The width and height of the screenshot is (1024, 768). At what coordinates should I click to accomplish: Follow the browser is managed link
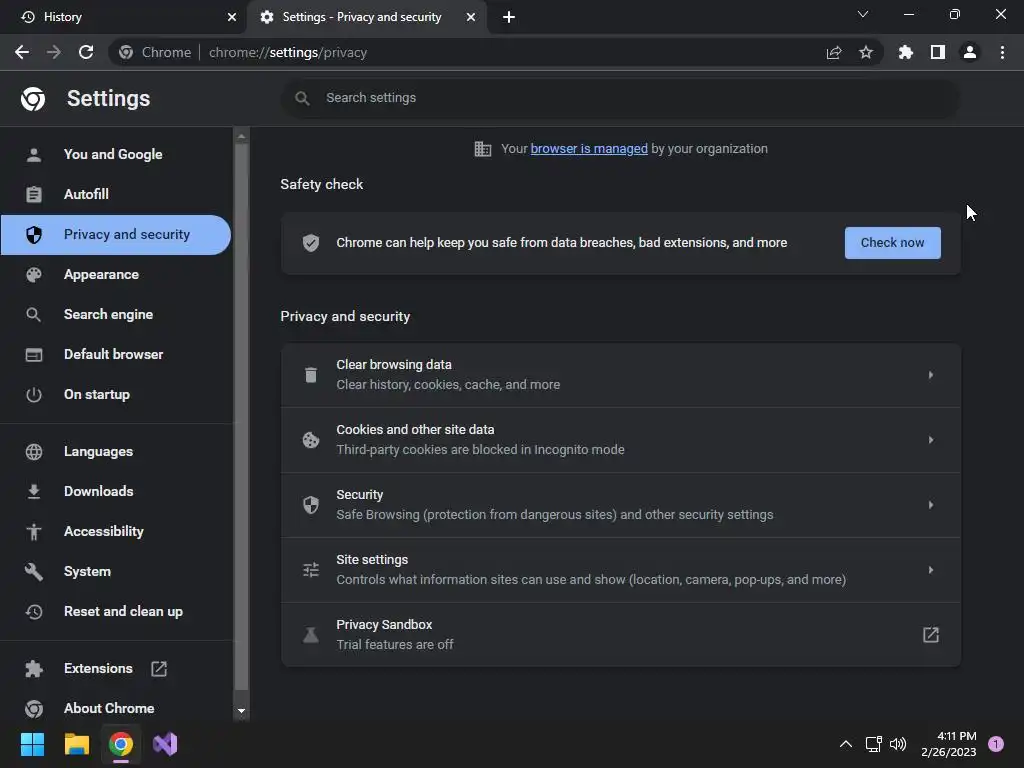(x=589, y=149)
